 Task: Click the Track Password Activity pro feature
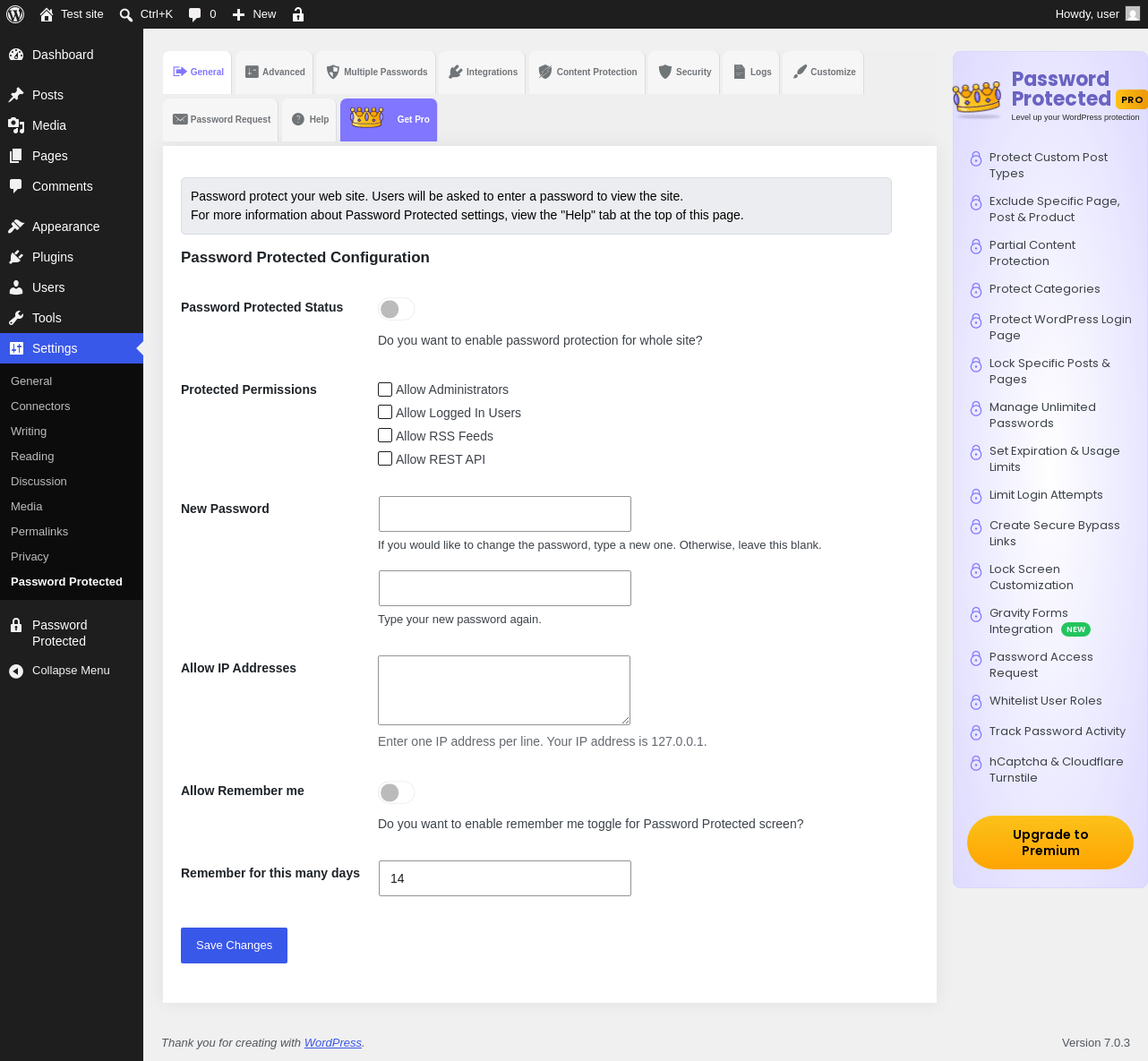coord(1058,732)
